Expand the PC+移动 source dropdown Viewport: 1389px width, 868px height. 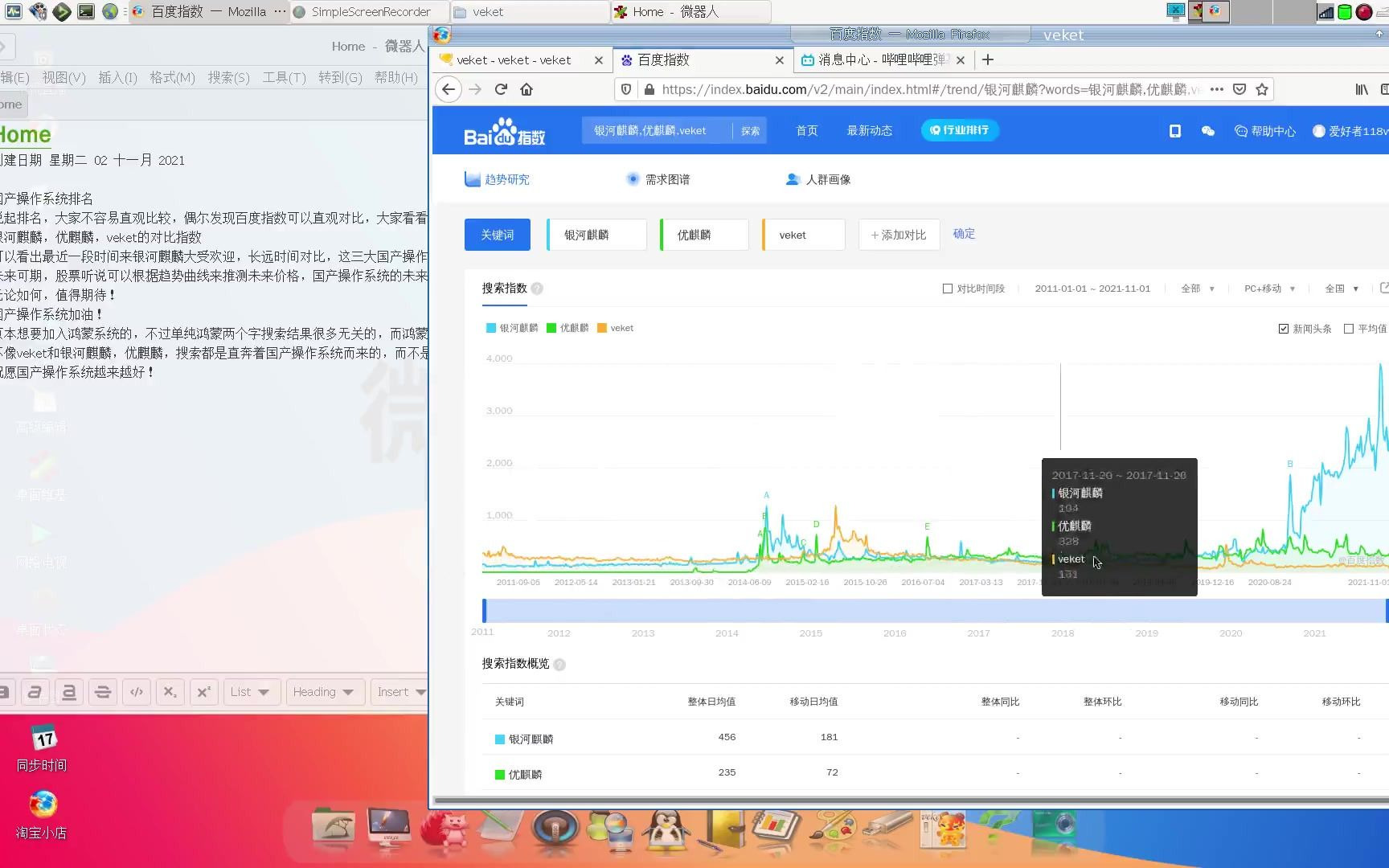click(1269, 289)
